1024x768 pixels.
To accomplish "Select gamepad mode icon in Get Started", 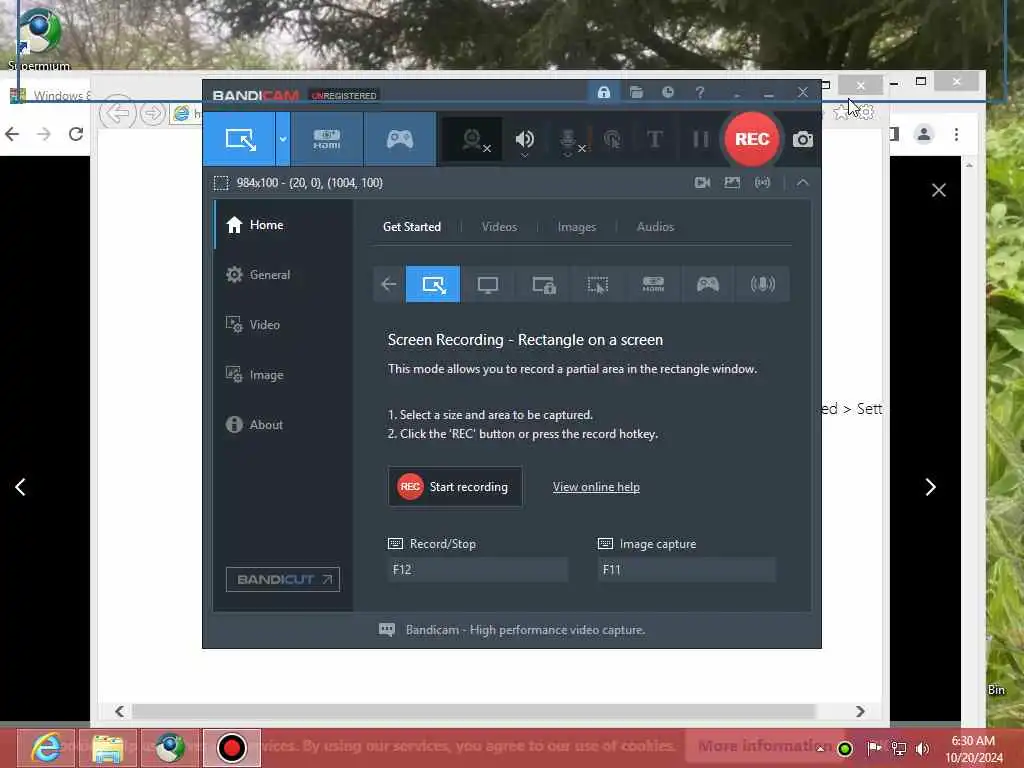I will coord(708,284).
